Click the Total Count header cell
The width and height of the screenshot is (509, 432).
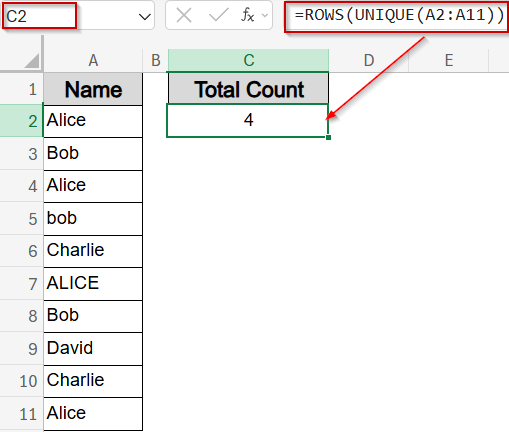(x=249, y=89)
